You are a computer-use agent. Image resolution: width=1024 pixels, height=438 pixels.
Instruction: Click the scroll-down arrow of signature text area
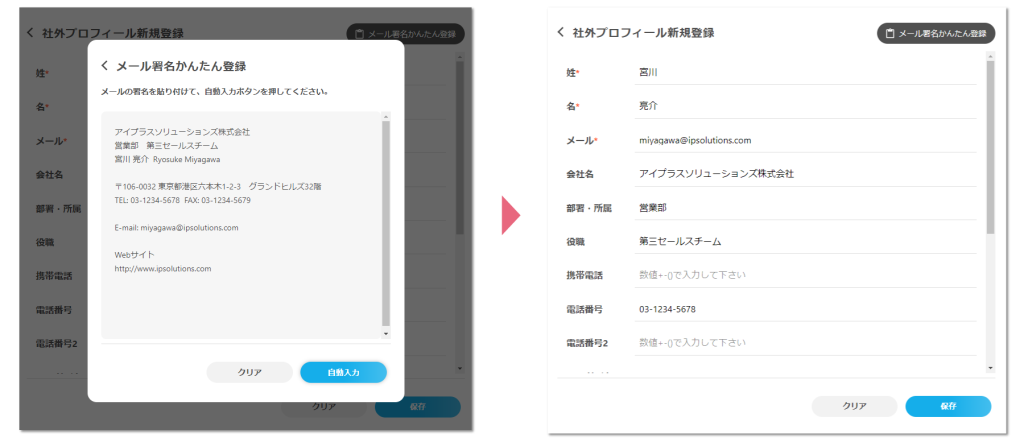(x=386, y=334)
